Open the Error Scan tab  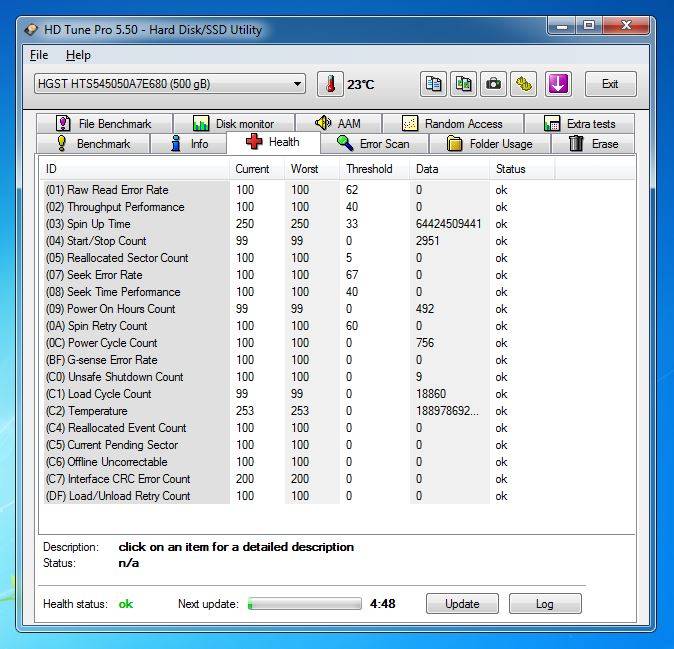click(x=374, y=144)
